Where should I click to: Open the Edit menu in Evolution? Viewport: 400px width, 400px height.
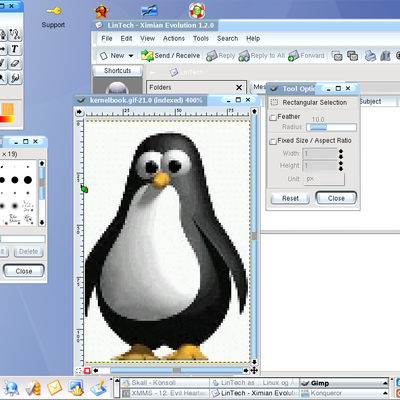pyautogui.click(x=126, y=39)
